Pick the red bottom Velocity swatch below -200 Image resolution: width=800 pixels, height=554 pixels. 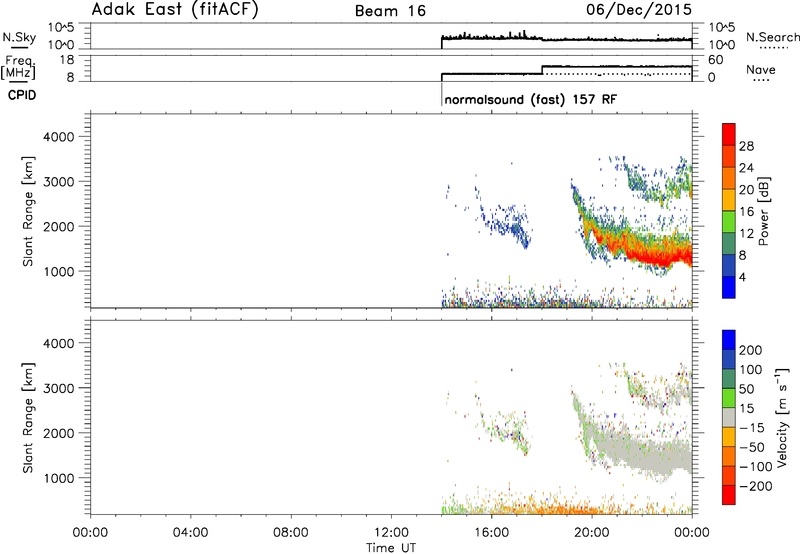729,495
